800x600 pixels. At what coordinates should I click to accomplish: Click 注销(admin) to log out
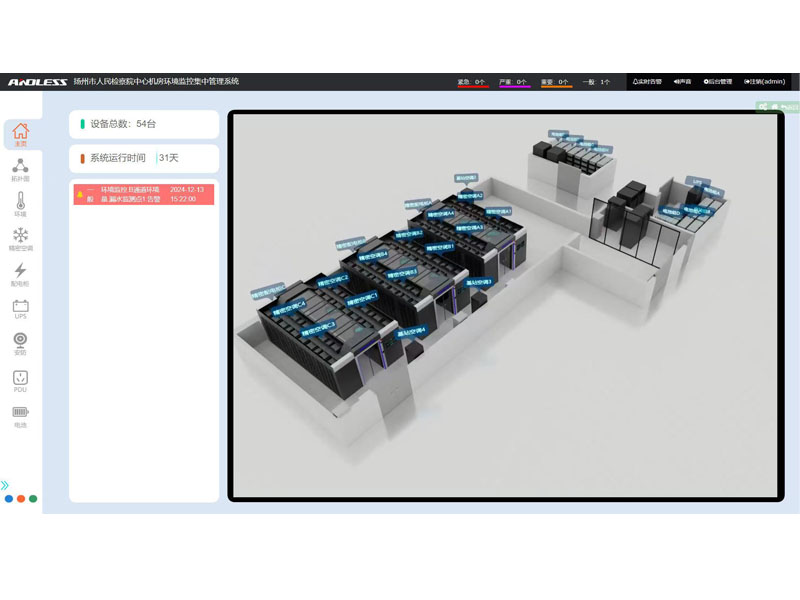coord(766,82)
